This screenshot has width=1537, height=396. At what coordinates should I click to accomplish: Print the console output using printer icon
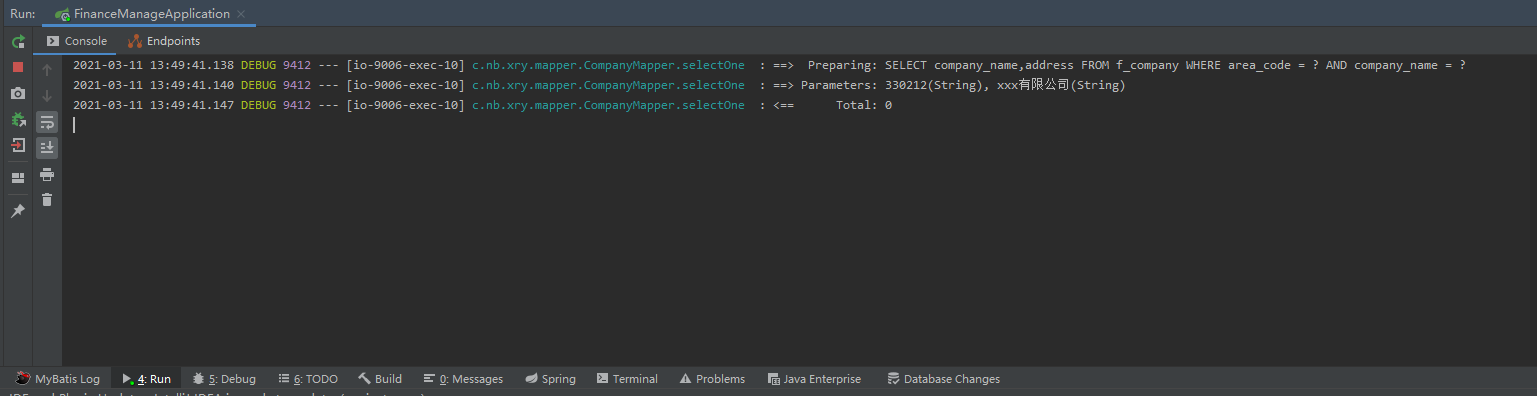point(47,174)
